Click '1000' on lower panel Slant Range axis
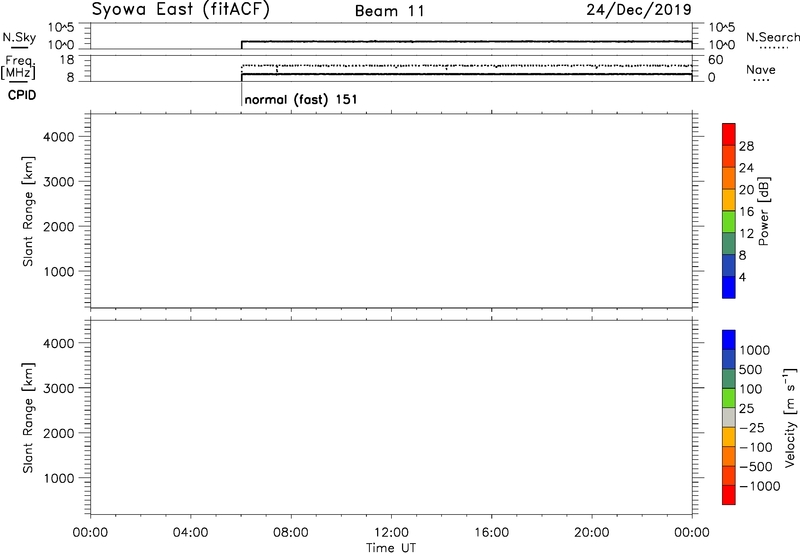800x554 pixels. pyautogui.click(x=59, y=478)
